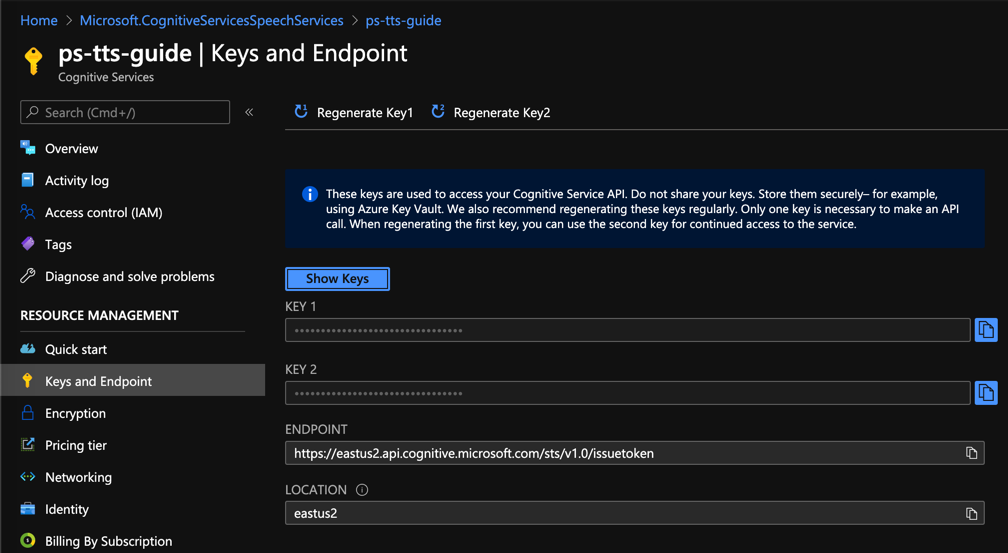Open the Overview menu item
This screenshot has height=553, width=1008.
(71, 149)
